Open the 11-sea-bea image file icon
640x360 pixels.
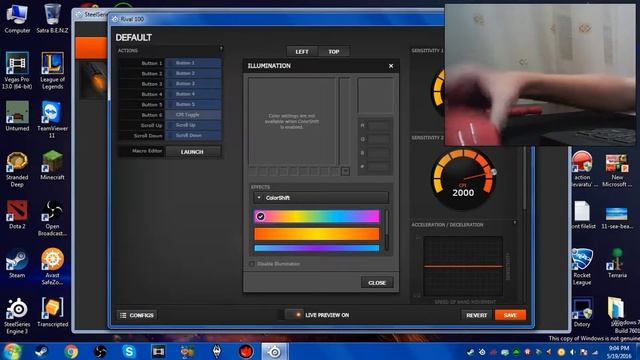617,218
